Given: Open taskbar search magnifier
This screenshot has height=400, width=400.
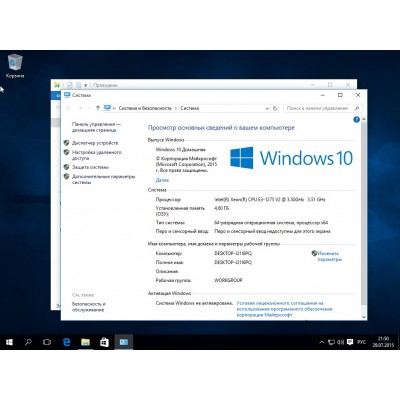Looking at the screenshot, I should click(28, 342).
